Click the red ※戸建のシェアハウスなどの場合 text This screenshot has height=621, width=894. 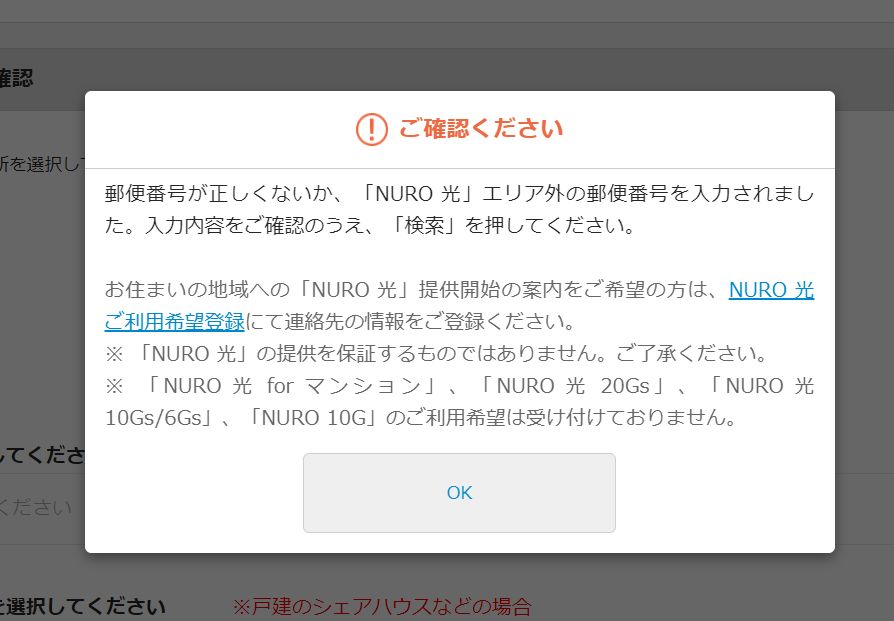coord(382,607)
